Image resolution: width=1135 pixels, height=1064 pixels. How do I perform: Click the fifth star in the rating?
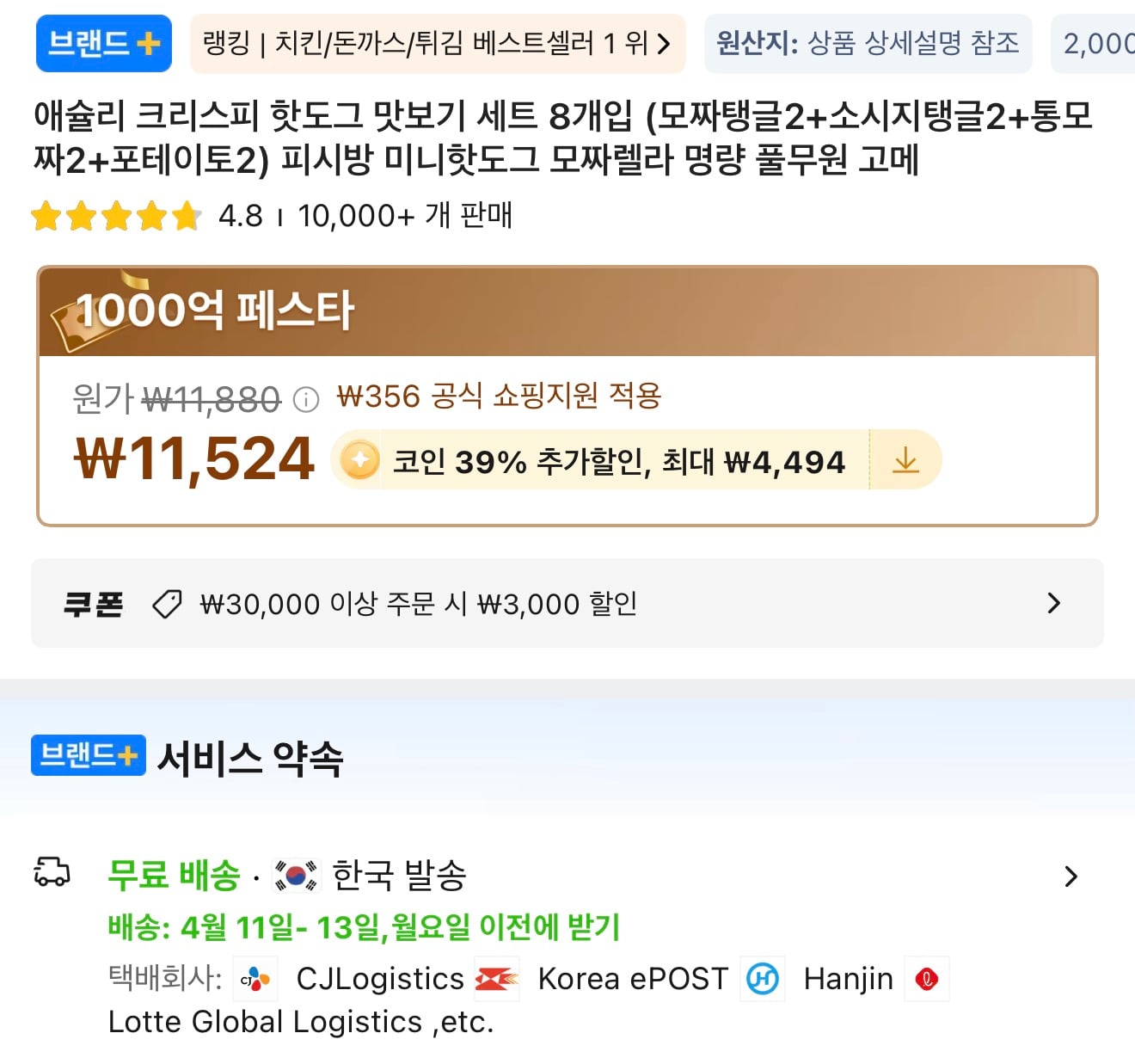(x=183, y=217)
